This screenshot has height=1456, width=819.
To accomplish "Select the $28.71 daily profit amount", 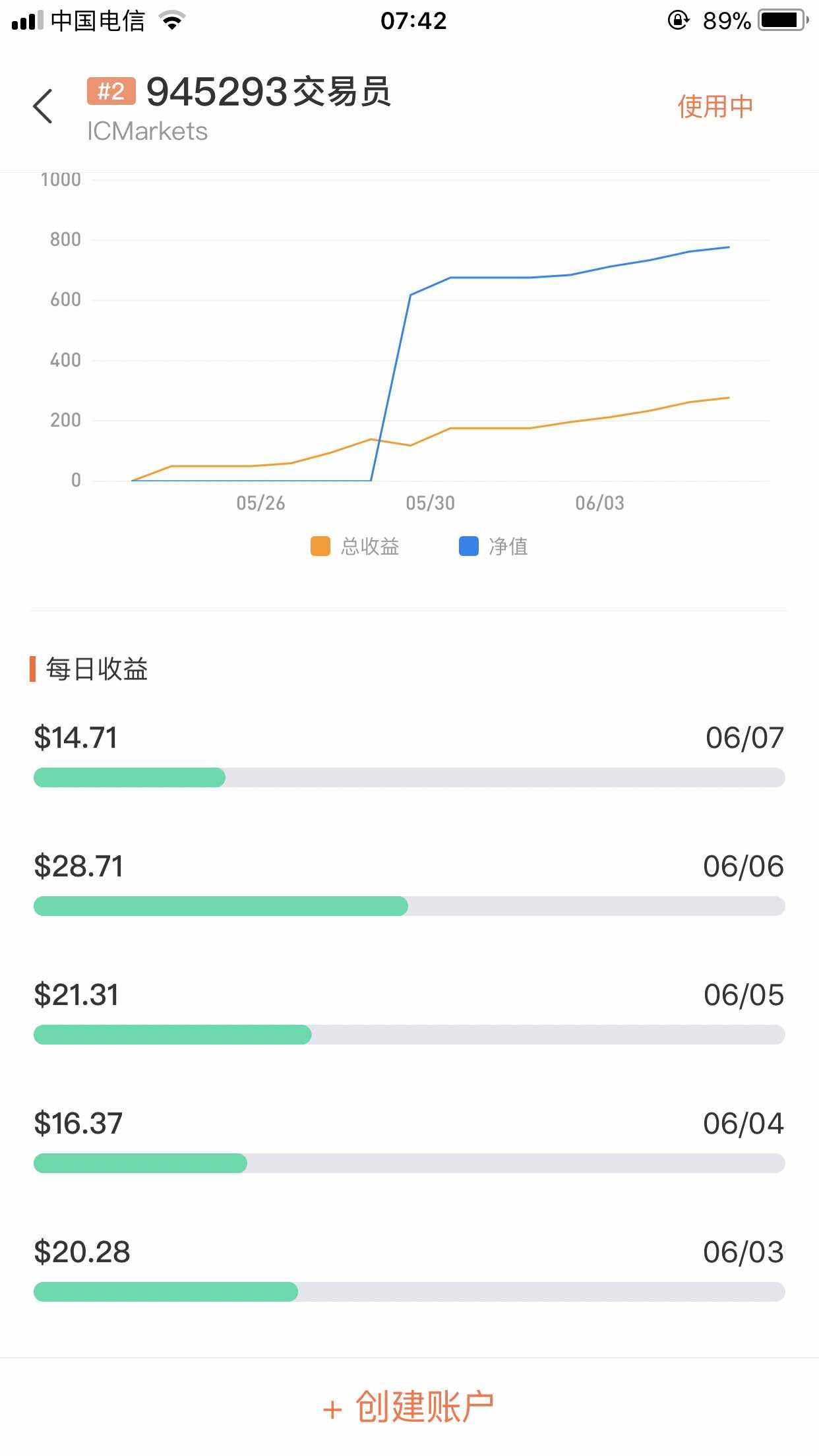I will [x=78, y=866].
